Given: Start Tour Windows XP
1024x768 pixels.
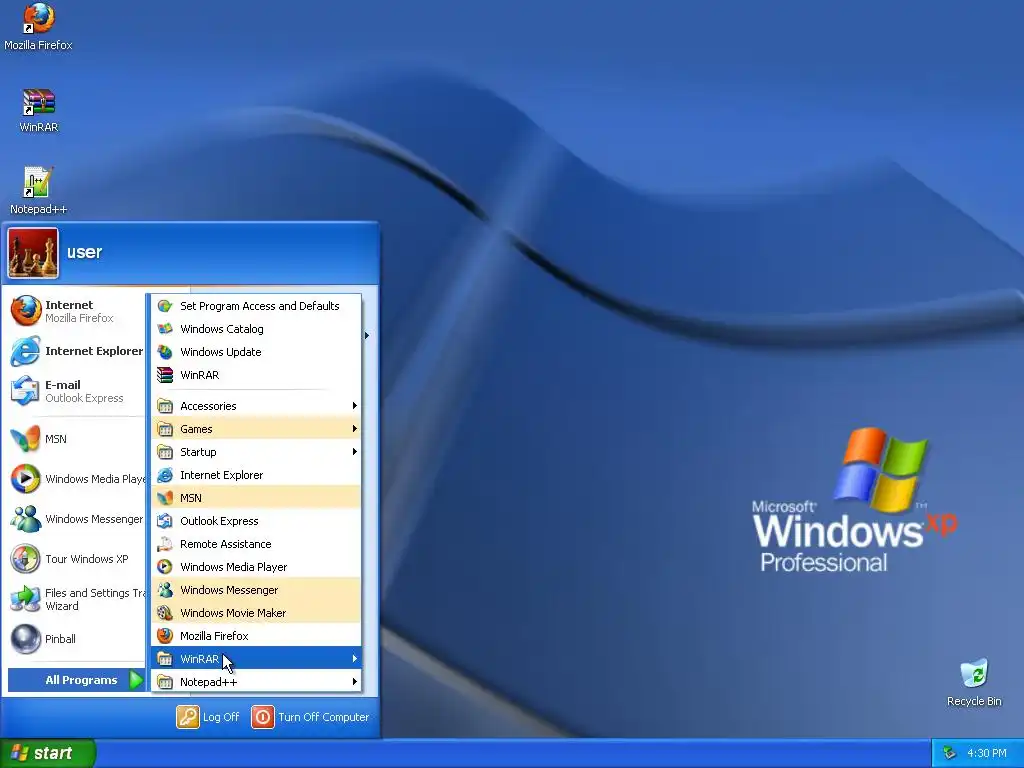Looking at the screenshot, I should click(76, 559).
